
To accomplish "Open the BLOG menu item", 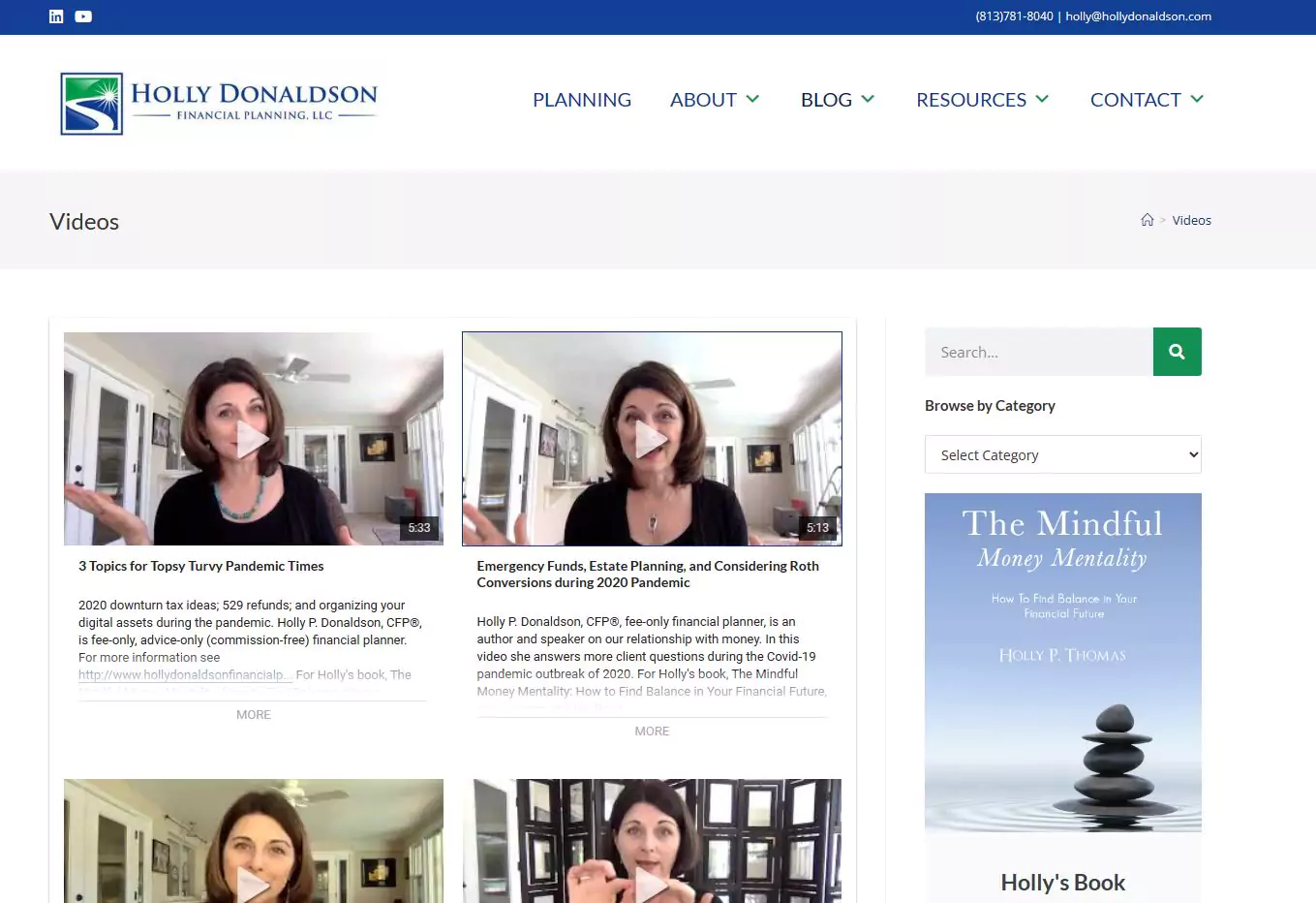I will click(826, 100).
